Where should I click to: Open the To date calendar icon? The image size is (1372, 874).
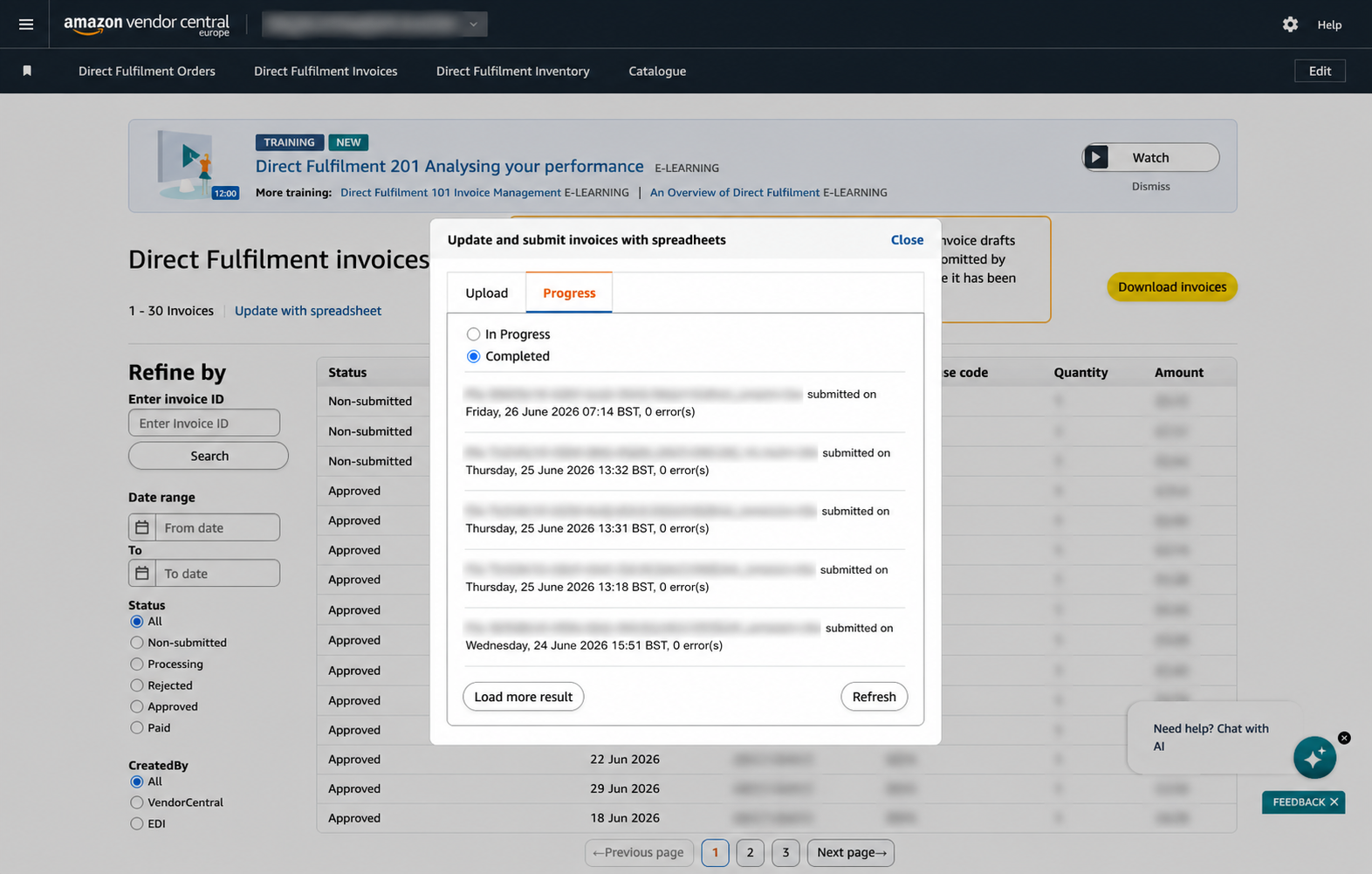(x=142, y=573)
